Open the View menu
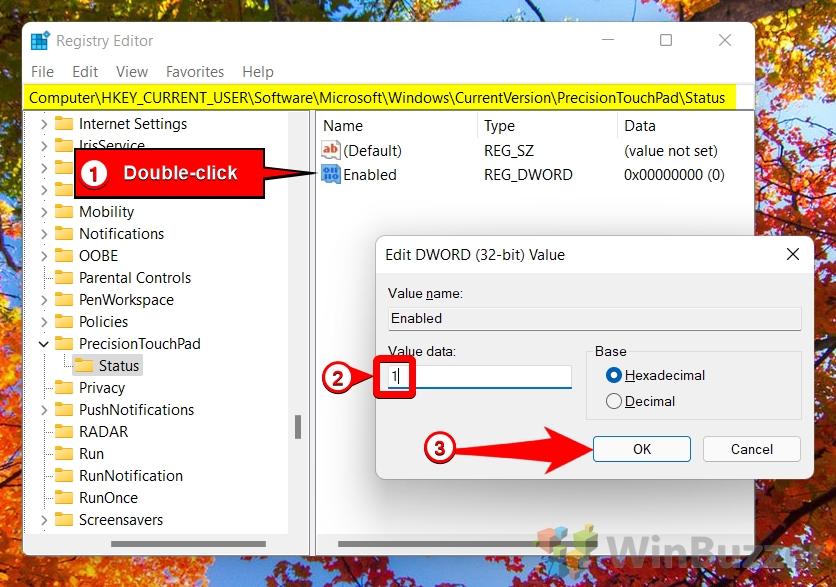The image size is (836, 587). point(132,71)
